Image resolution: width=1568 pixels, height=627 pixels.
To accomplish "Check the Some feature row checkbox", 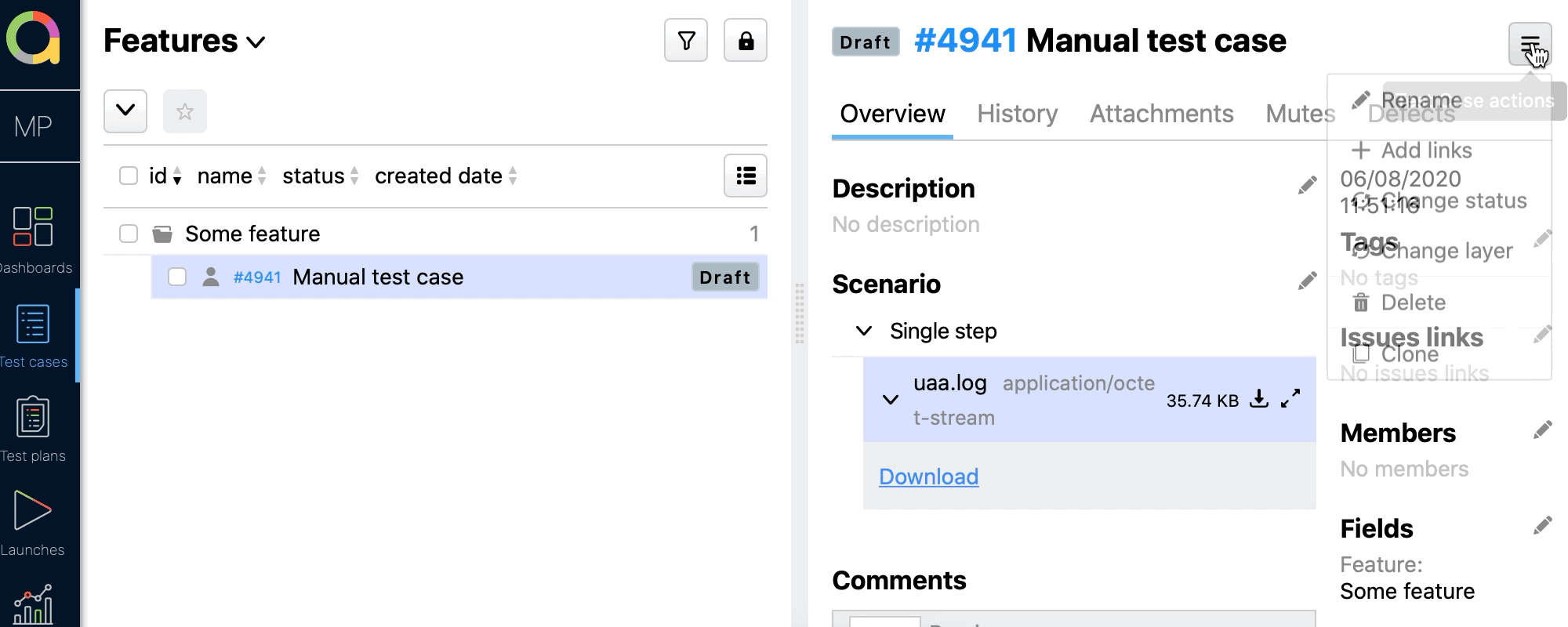I will [x=129, y=234].
